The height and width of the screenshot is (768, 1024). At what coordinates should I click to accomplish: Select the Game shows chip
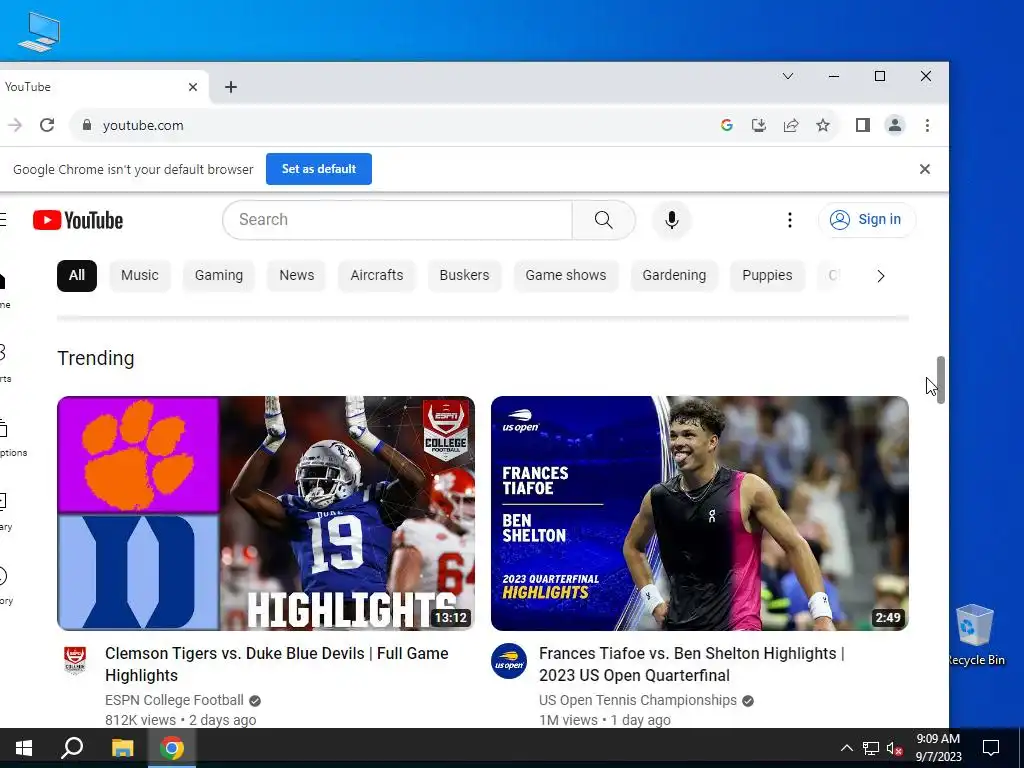[x=566, y=276]
